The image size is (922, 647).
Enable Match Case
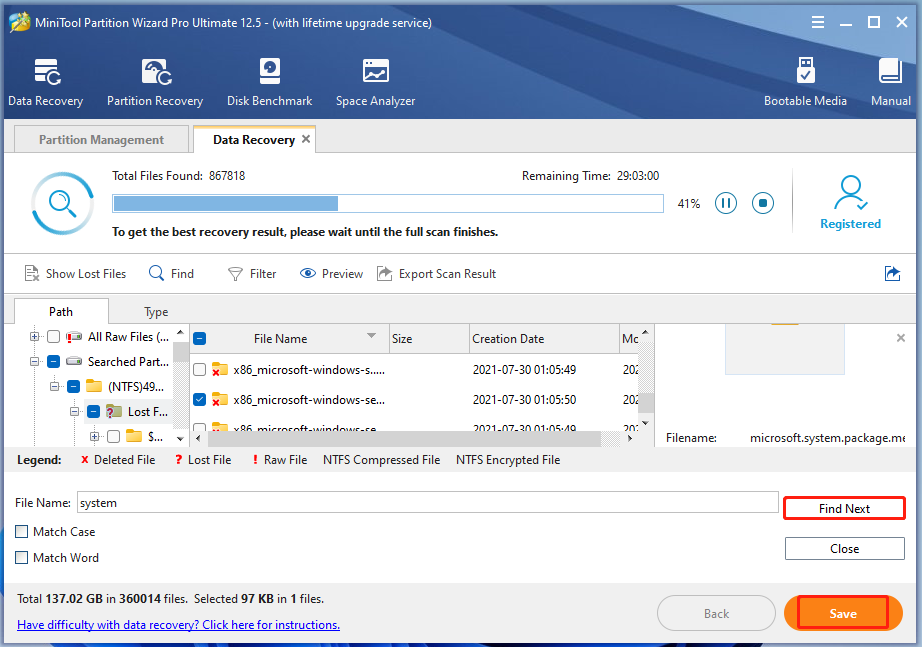tap(22, 532)
